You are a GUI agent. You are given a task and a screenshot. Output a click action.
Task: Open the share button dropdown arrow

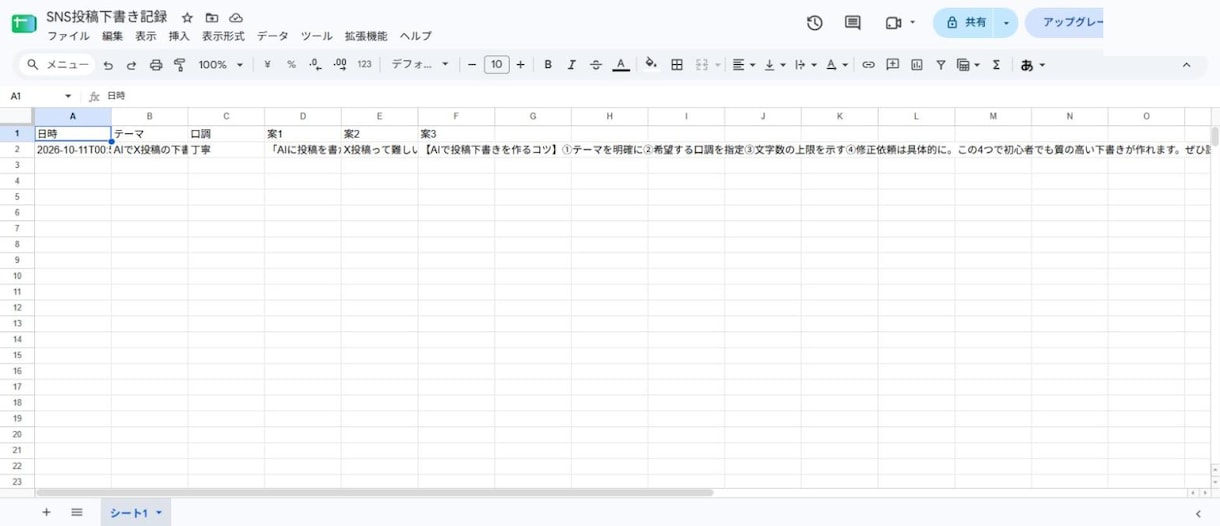pos(1006,22)
